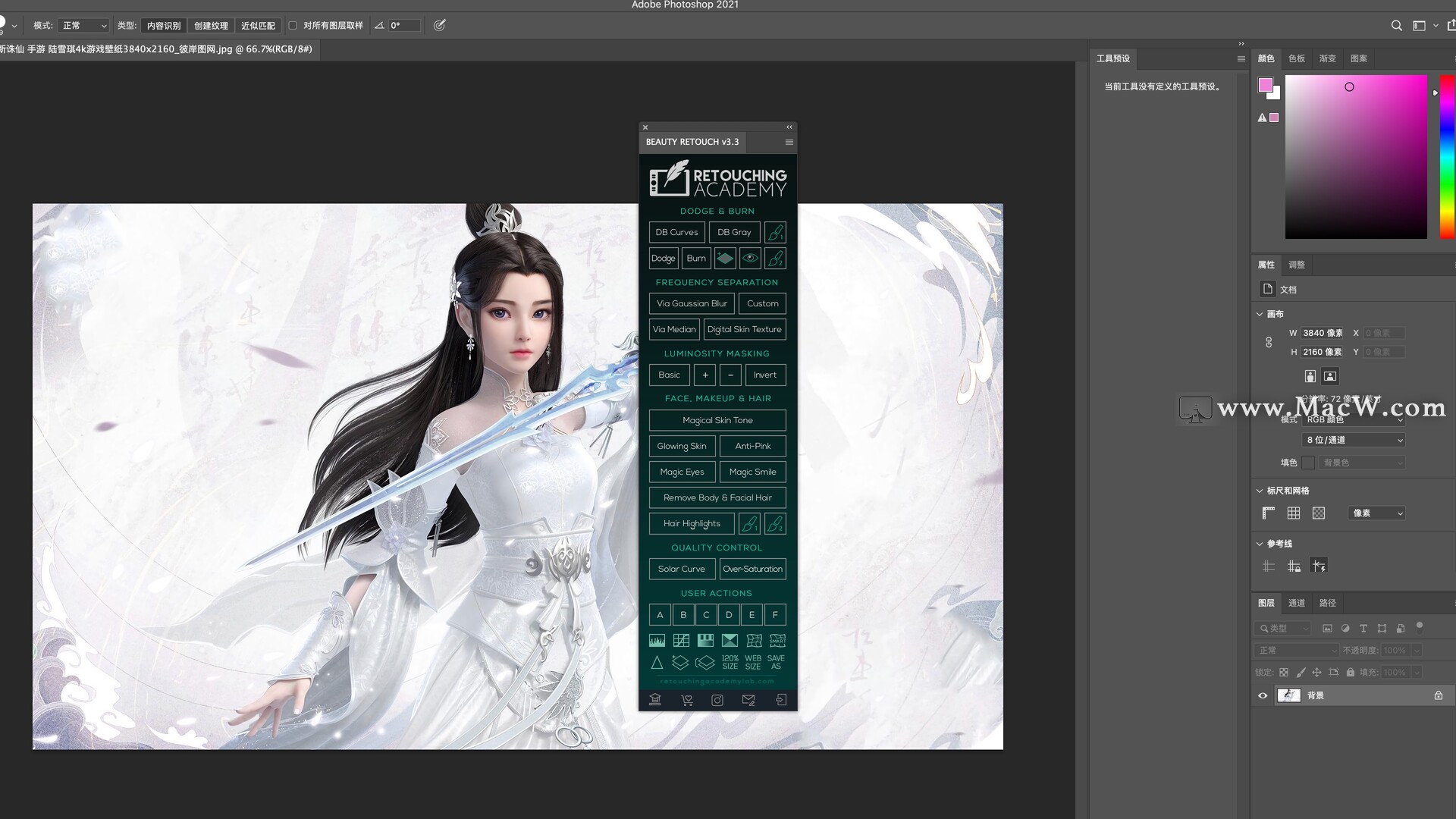Open the Instagram link icon
Viewport: 1456px width, 819px height.
(x=717, y=700)
